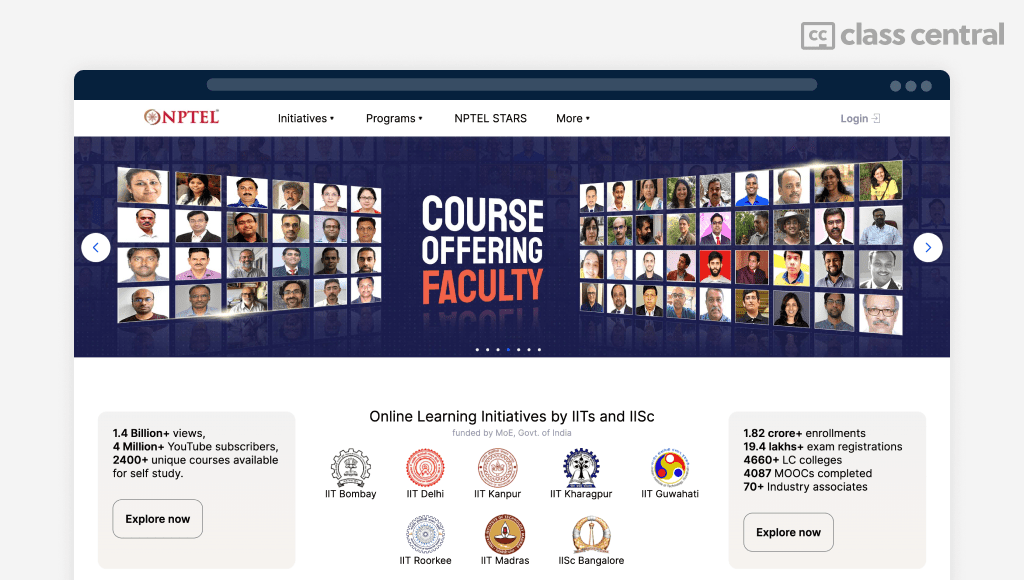Image resolution: width=1024 pixels, height=580 pixels.
Task: Open the NPTEL STARS menu item
Action: (x=490, y=118)
